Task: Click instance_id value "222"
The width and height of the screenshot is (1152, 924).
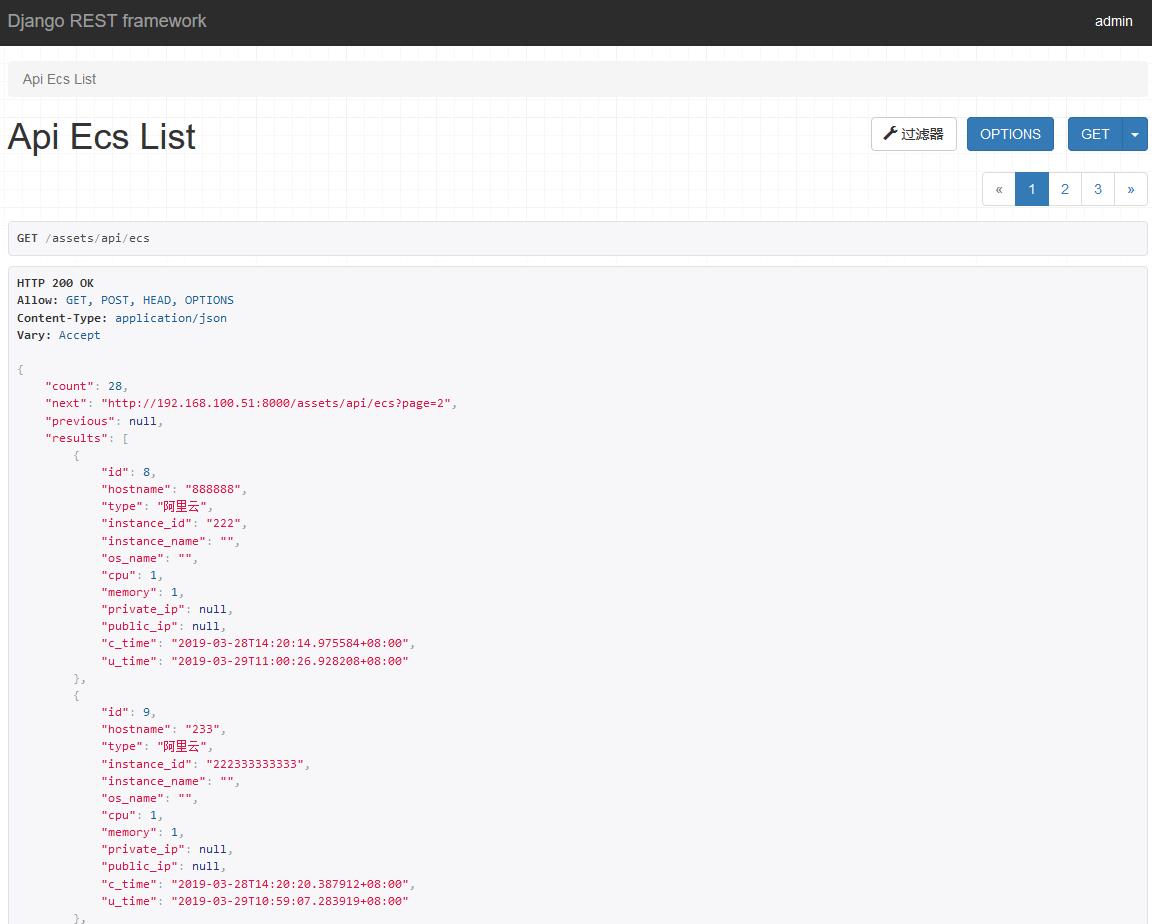Action: click(223, 524)
